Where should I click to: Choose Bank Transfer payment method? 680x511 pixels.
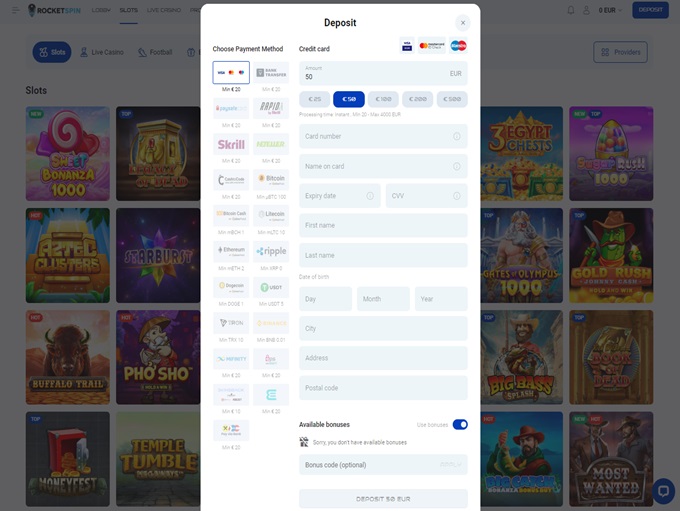pyautogui.click(x=271, y=73)
